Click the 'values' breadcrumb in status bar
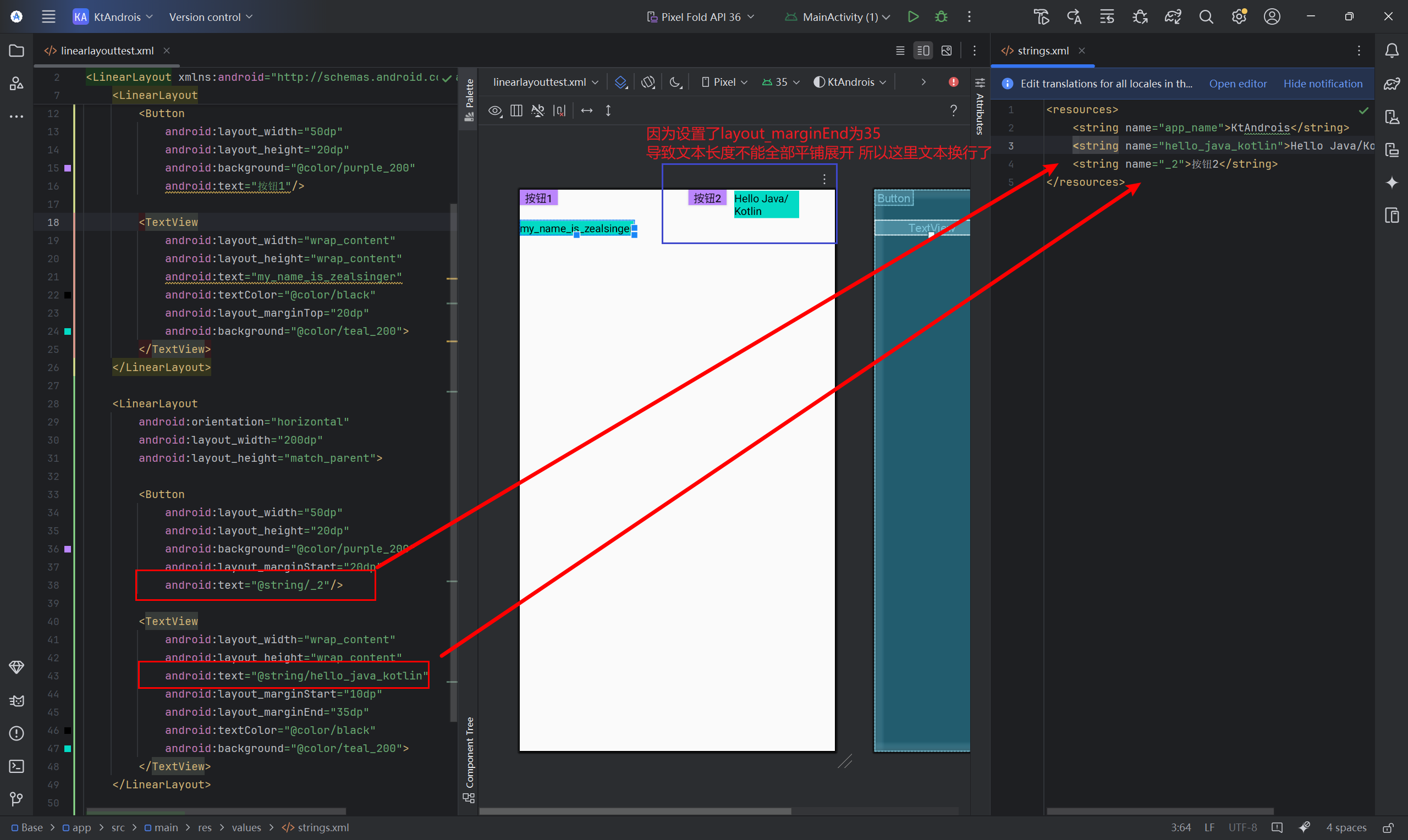The image size is (1408, 840). point(246,827)
